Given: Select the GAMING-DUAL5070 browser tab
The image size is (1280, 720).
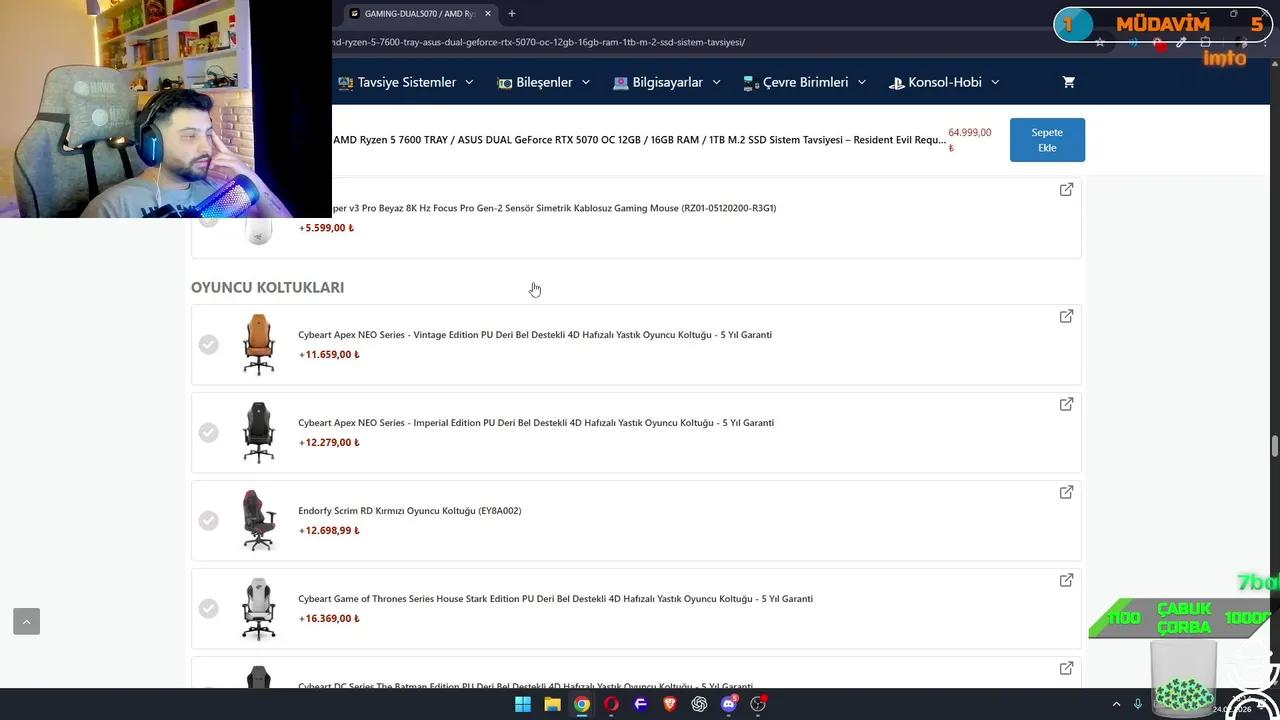Looking at the screenshot, I should (x=420, y=13).
